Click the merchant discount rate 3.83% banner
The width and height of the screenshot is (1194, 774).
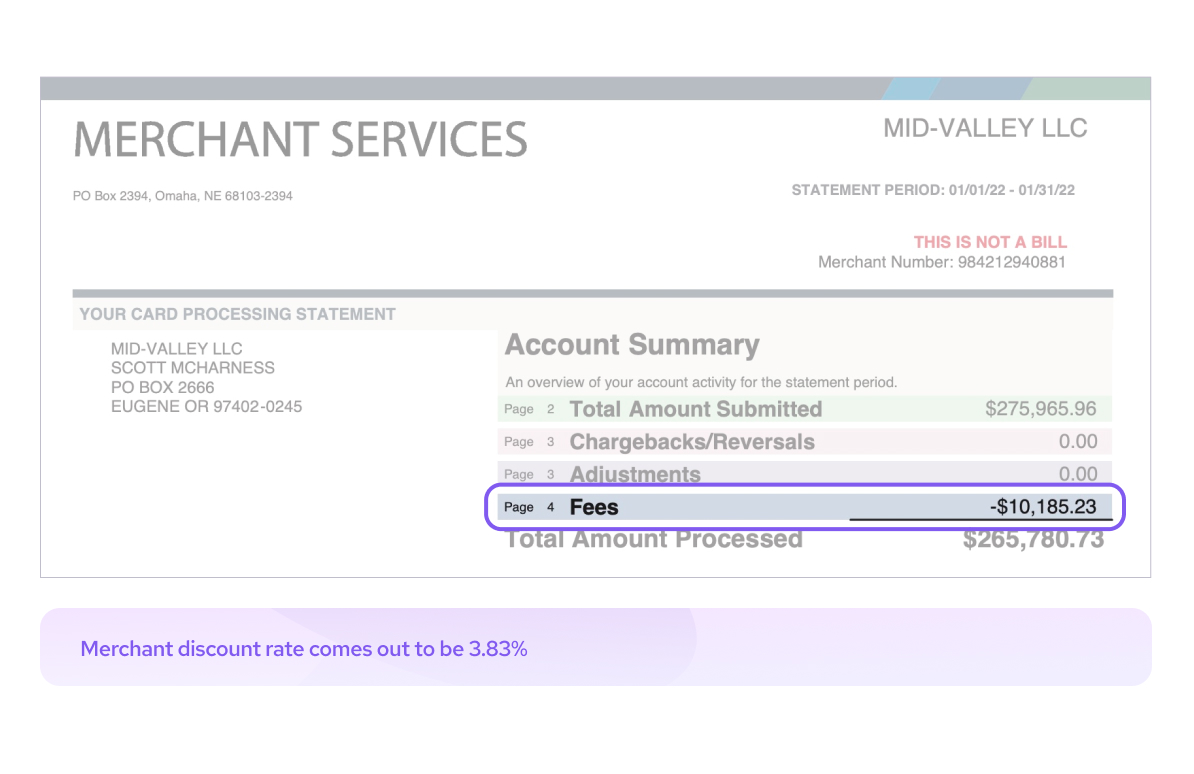click(595, 647)
